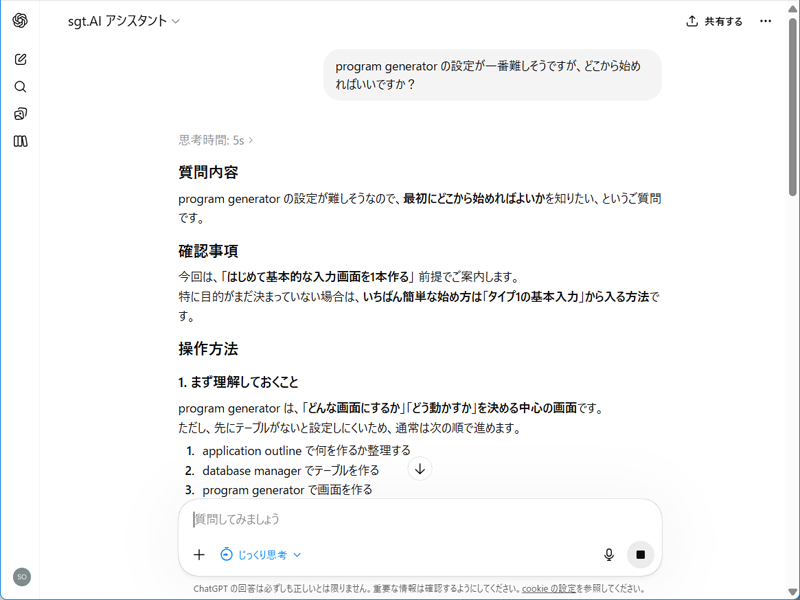Click the 確認事項 heading
Screen dimensions: 800x600
[x=208, y=251]
